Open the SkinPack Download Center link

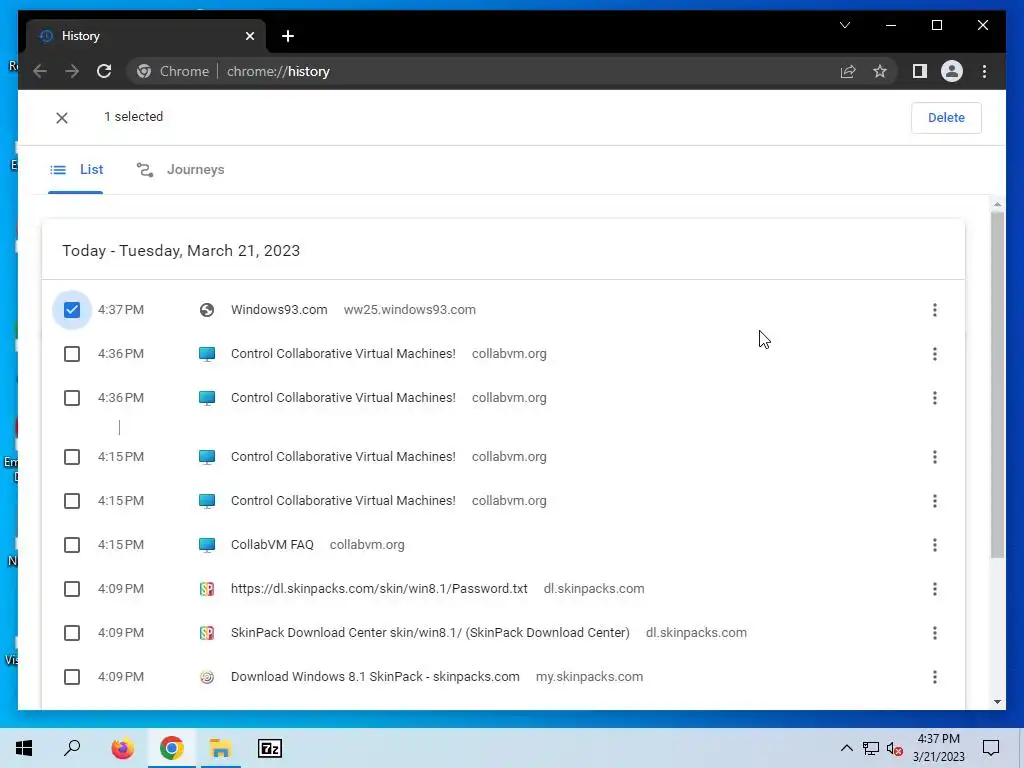430,633
